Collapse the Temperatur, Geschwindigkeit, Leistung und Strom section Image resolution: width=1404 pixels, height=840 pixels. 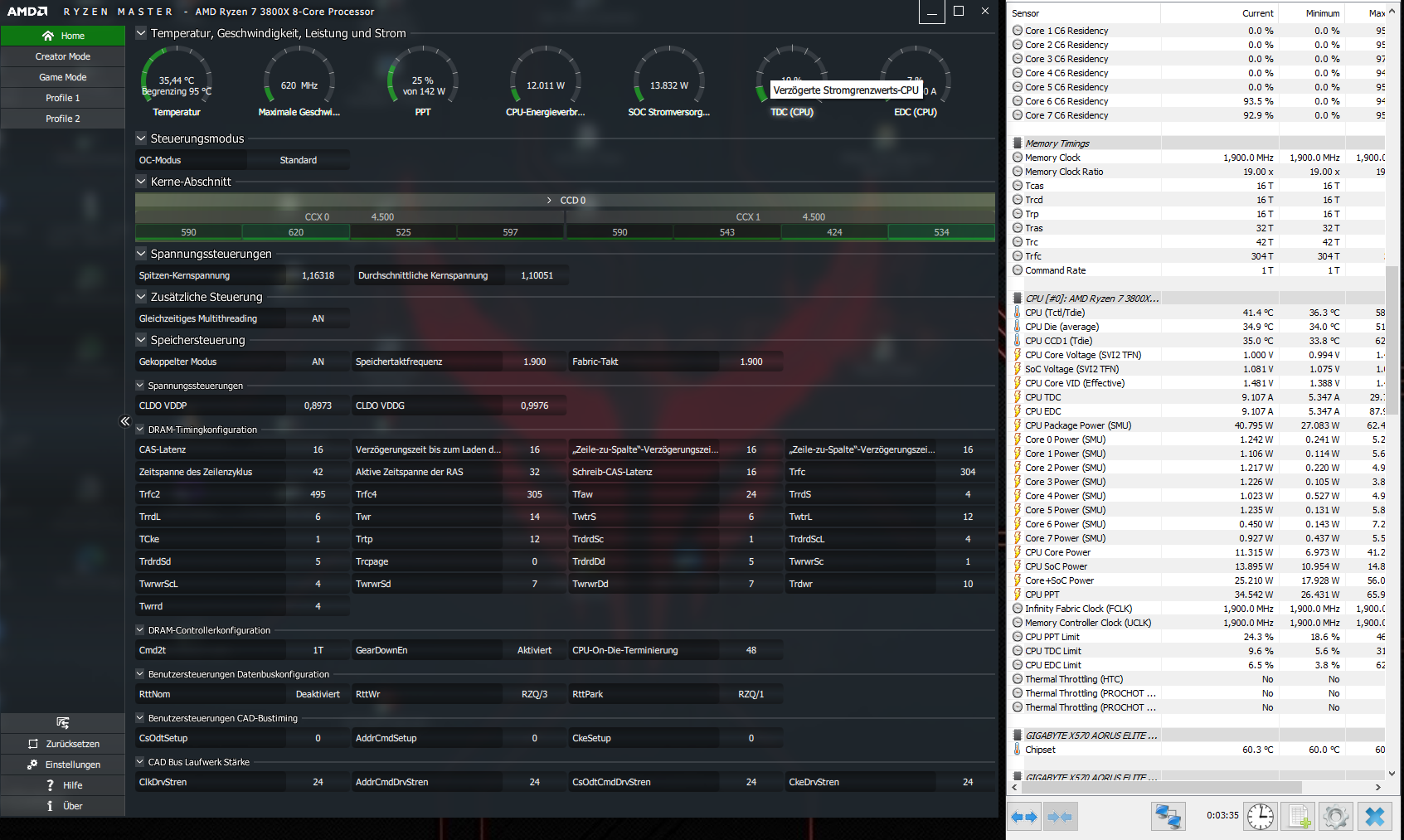point(141,33)
